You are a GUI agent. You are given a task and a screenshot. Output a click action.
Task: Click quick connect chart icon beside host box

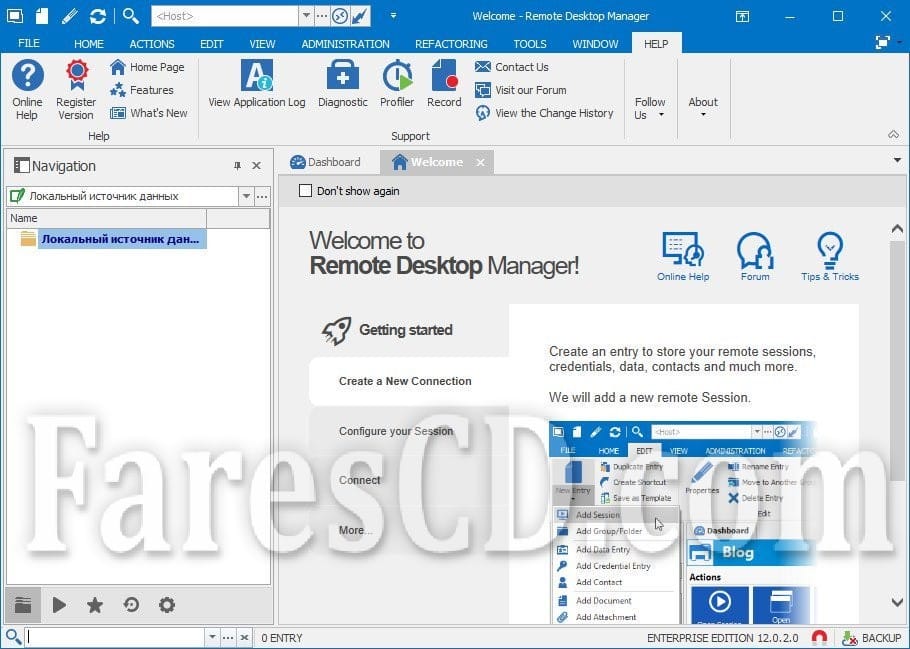(360, 16)
